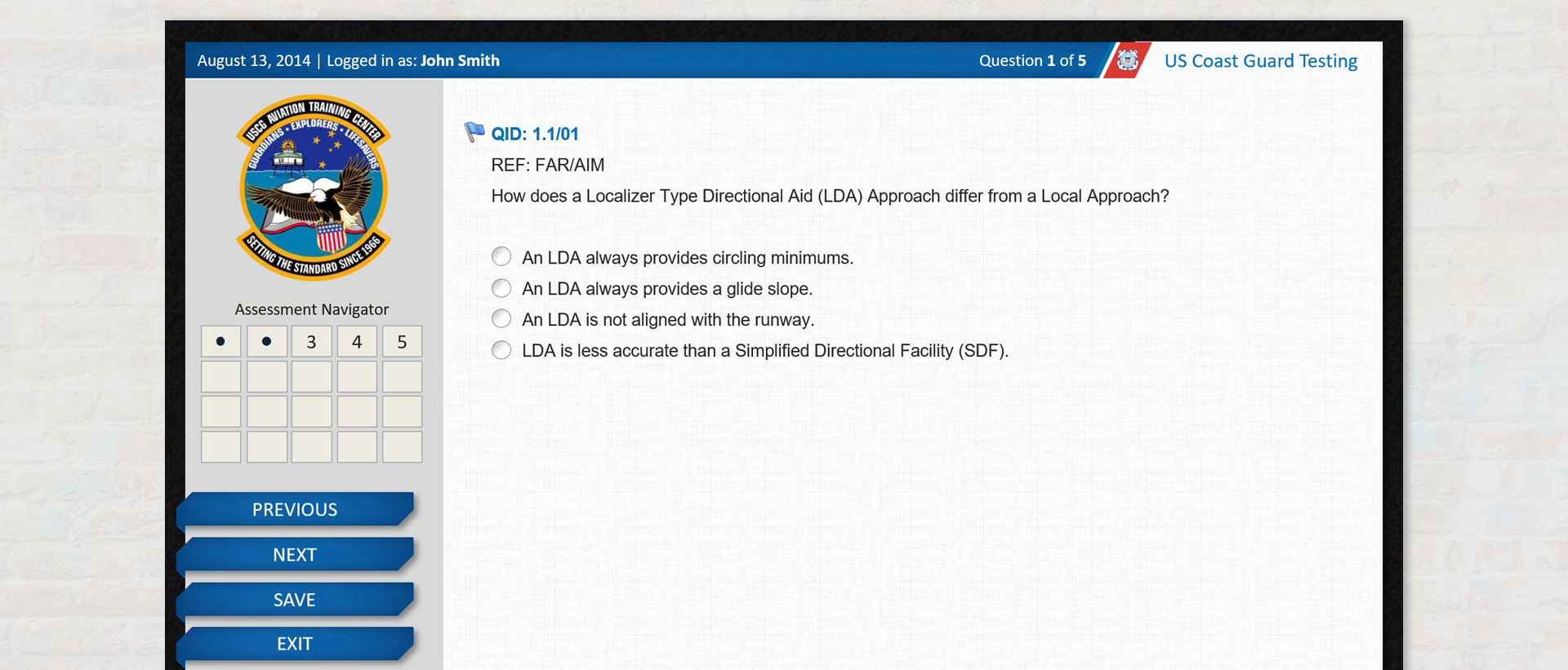Click the 'US Coast Guard Testing' title
The height and width of the screenshot is (670, 1568).
coord(1260,61)
